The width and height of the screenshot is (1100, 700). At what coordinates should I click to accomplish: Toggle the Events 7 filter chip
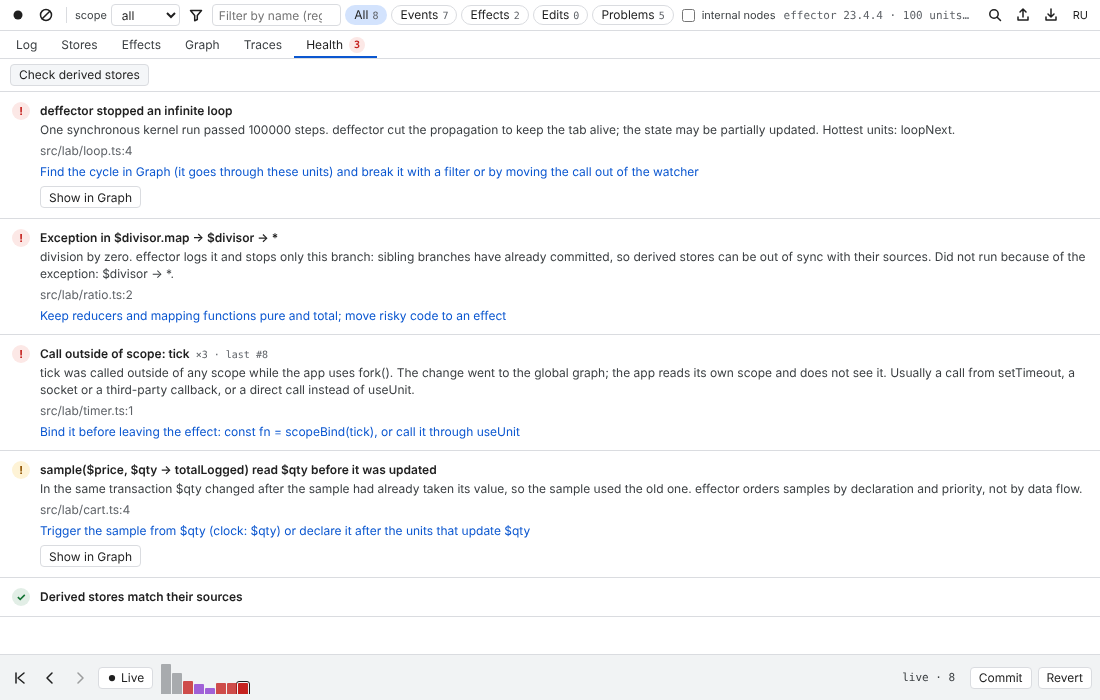coord(424,15)
